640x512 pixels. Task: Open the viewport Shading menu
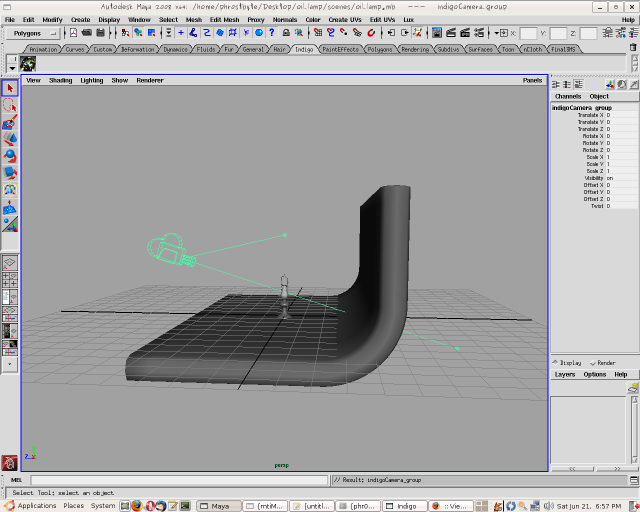(60, 80)
